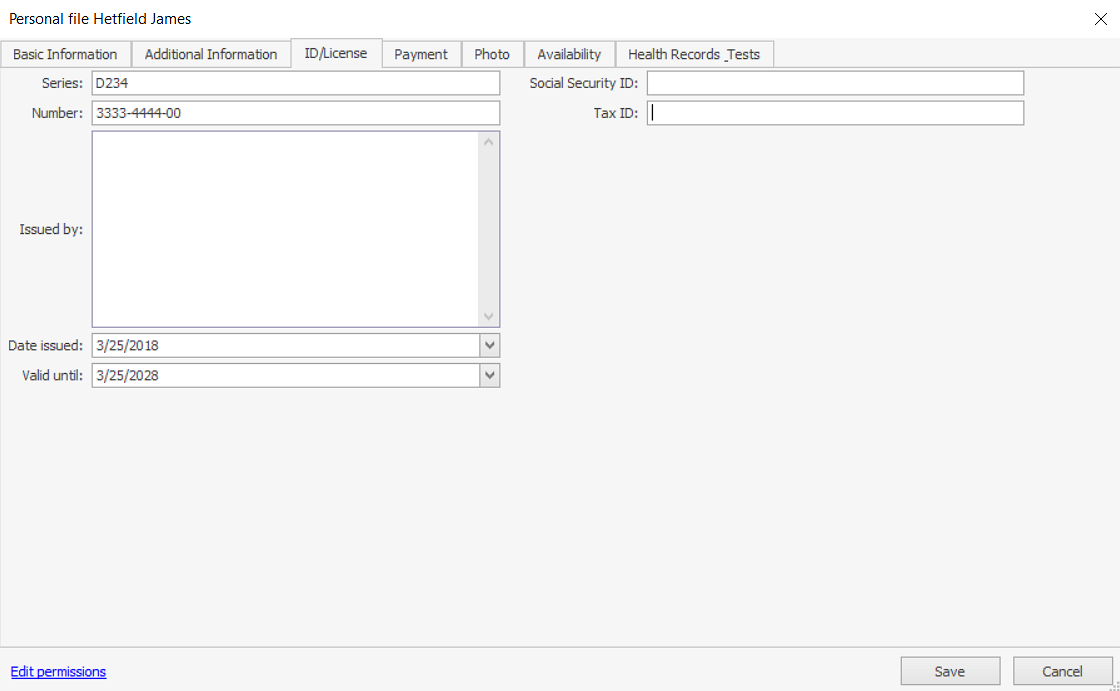Switch to the Availability tab
The height and width of the screenshot is (691, 1120).
click(x=569, y=54)
